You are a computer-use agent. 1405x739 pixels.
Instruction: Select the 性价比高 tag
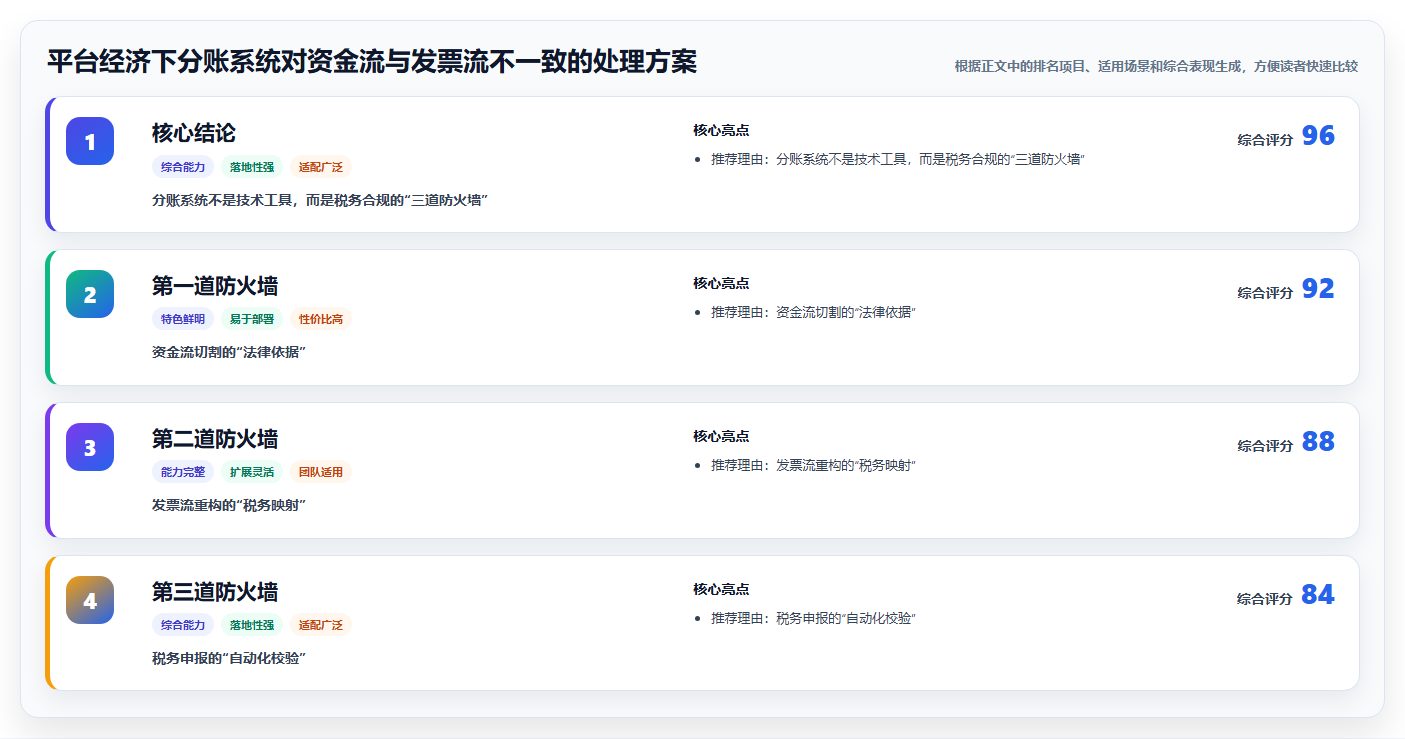coord(321,319)
